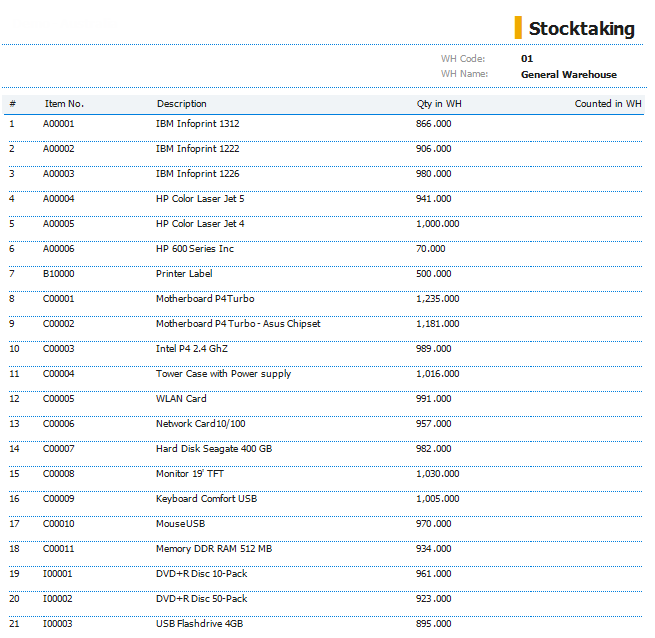Click item number A00001
655x638 pixels.
tap(59, 124)
